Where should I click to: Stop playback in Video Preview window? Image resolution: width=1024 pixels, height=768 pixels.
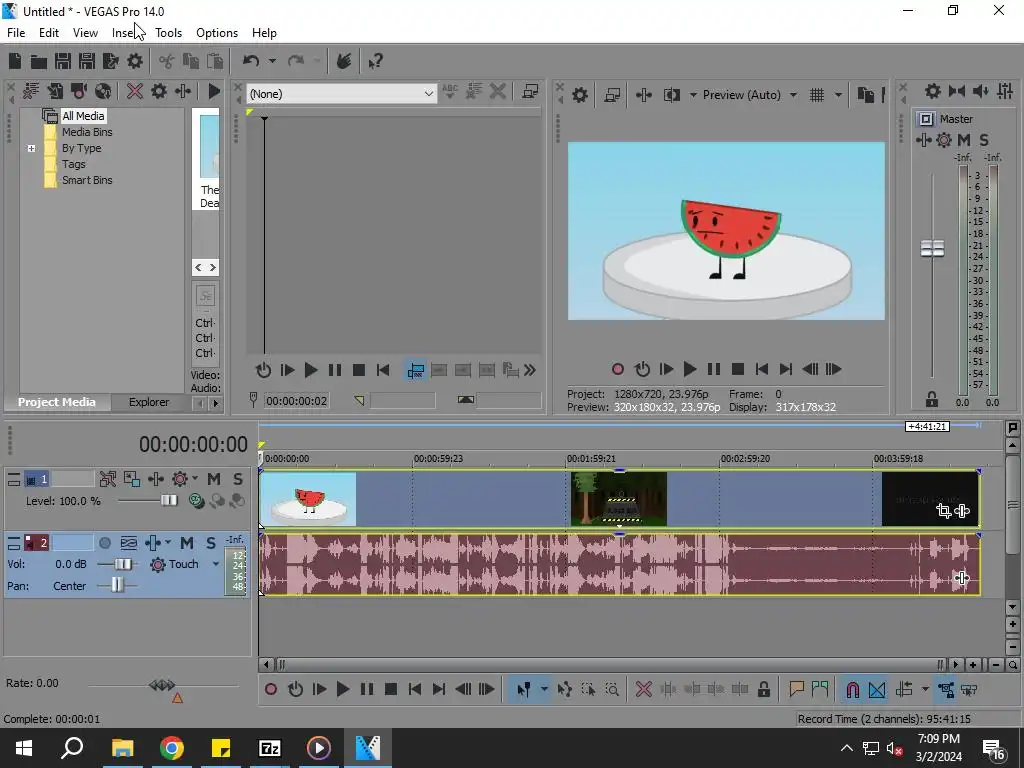click(738, 370)
